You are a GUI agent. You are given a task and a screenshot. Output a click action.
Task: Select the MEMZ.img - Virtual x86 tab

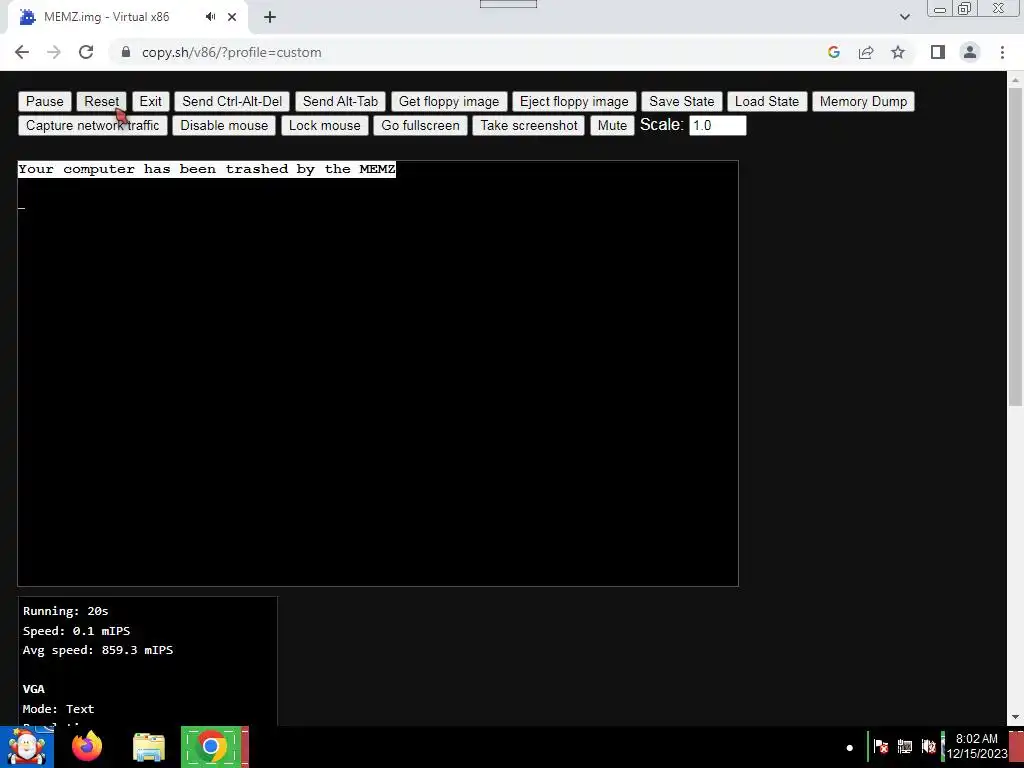point(127,17)
